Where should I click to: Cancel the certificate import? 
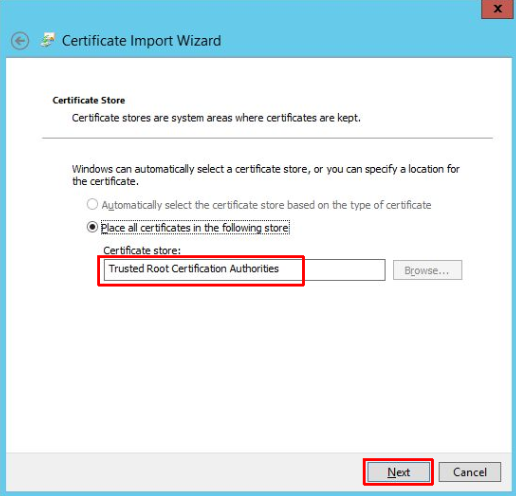(470, 472)
